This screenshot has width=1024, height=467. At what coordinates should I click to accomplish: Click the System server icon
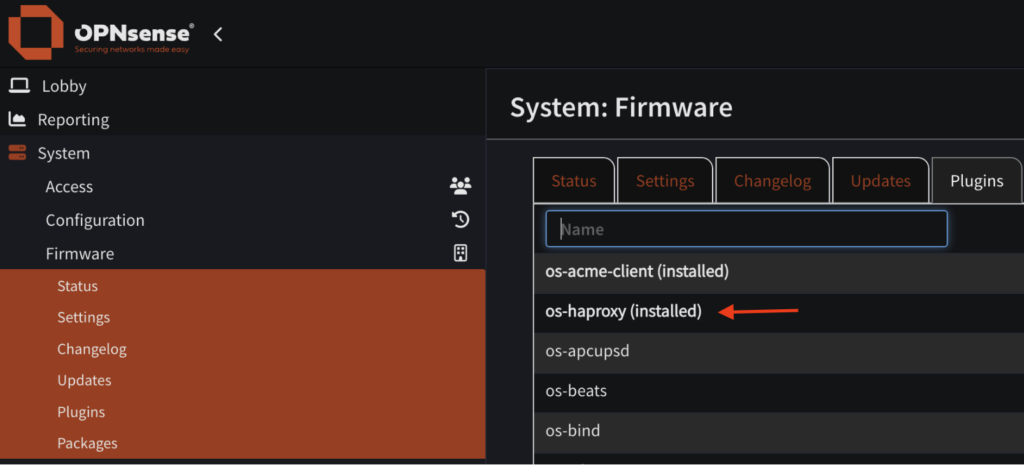coord(17,153)
